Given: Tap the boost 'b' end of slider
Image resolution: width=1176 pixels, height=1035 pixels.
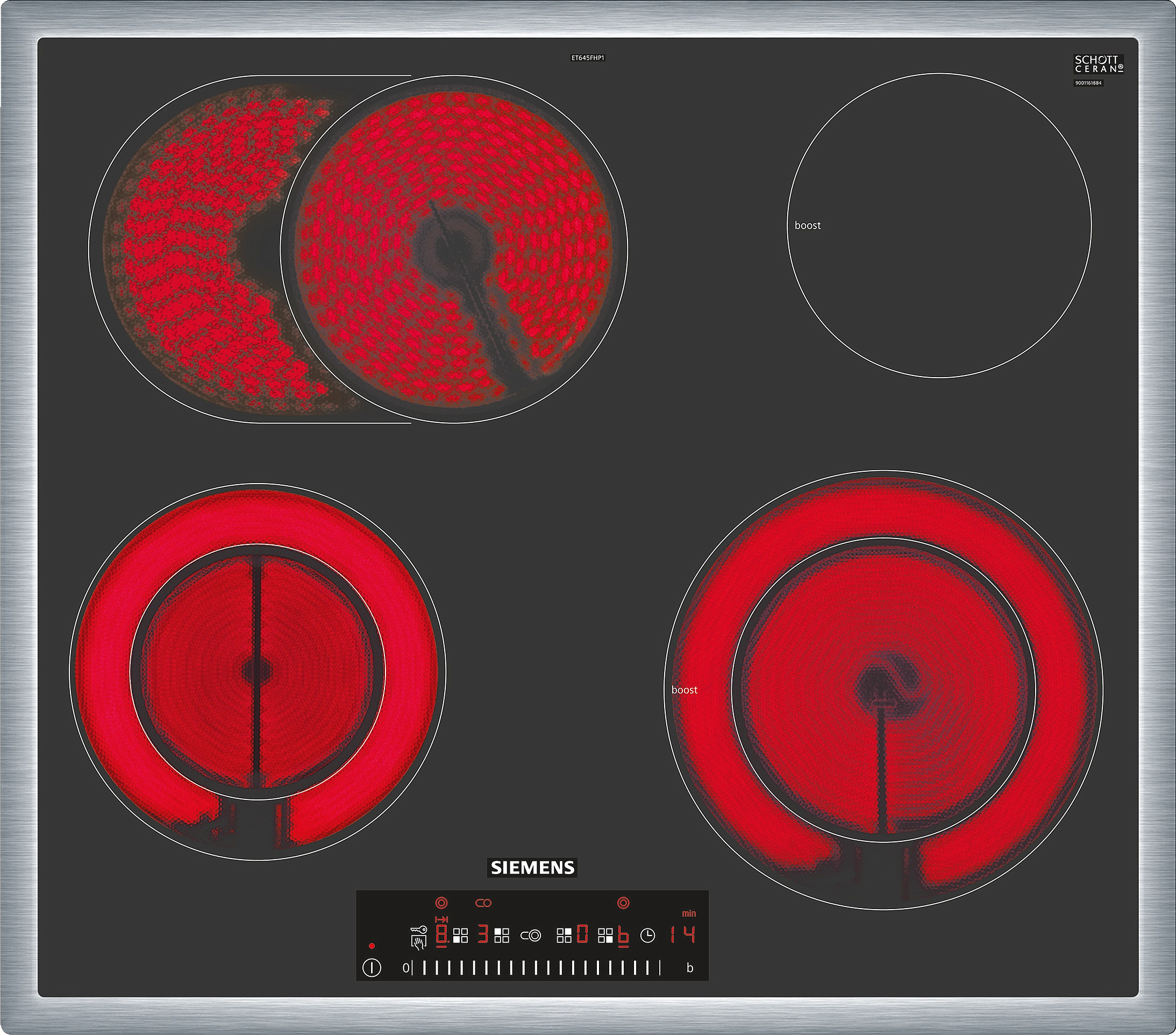Looking at the screenshot, I should (690, 968).
